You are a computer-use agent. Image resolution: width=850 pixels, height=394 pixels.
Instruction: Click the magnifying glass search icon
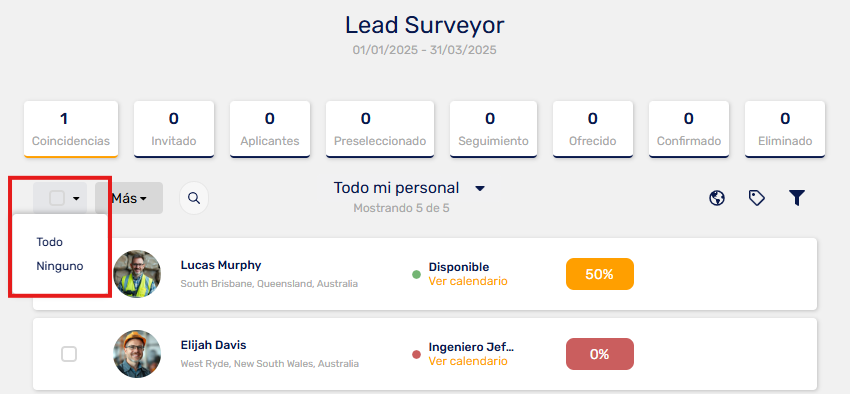pos(194,198)
